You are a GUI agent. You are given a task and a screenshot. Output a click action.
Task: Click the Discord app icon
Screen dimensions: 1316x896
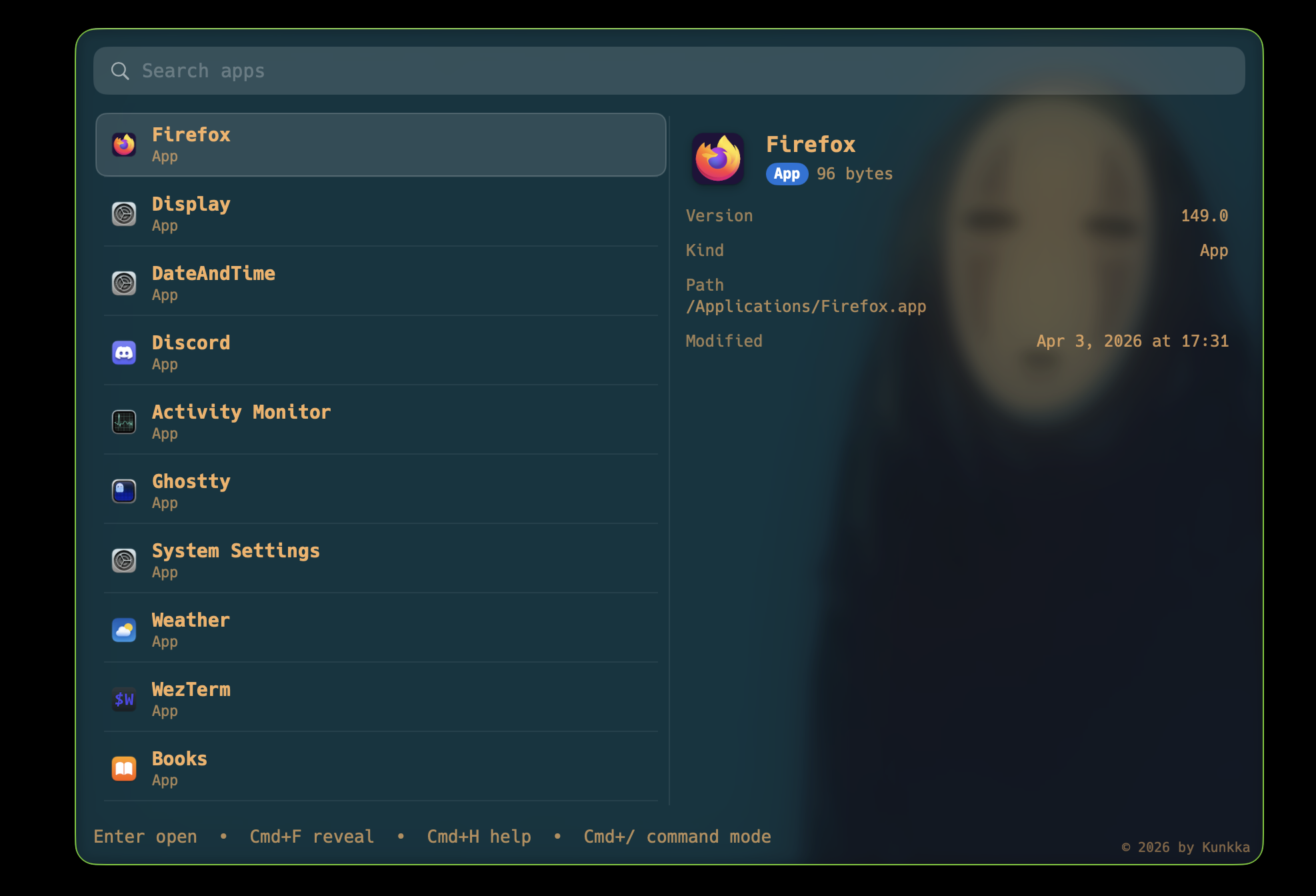(124, 353)
